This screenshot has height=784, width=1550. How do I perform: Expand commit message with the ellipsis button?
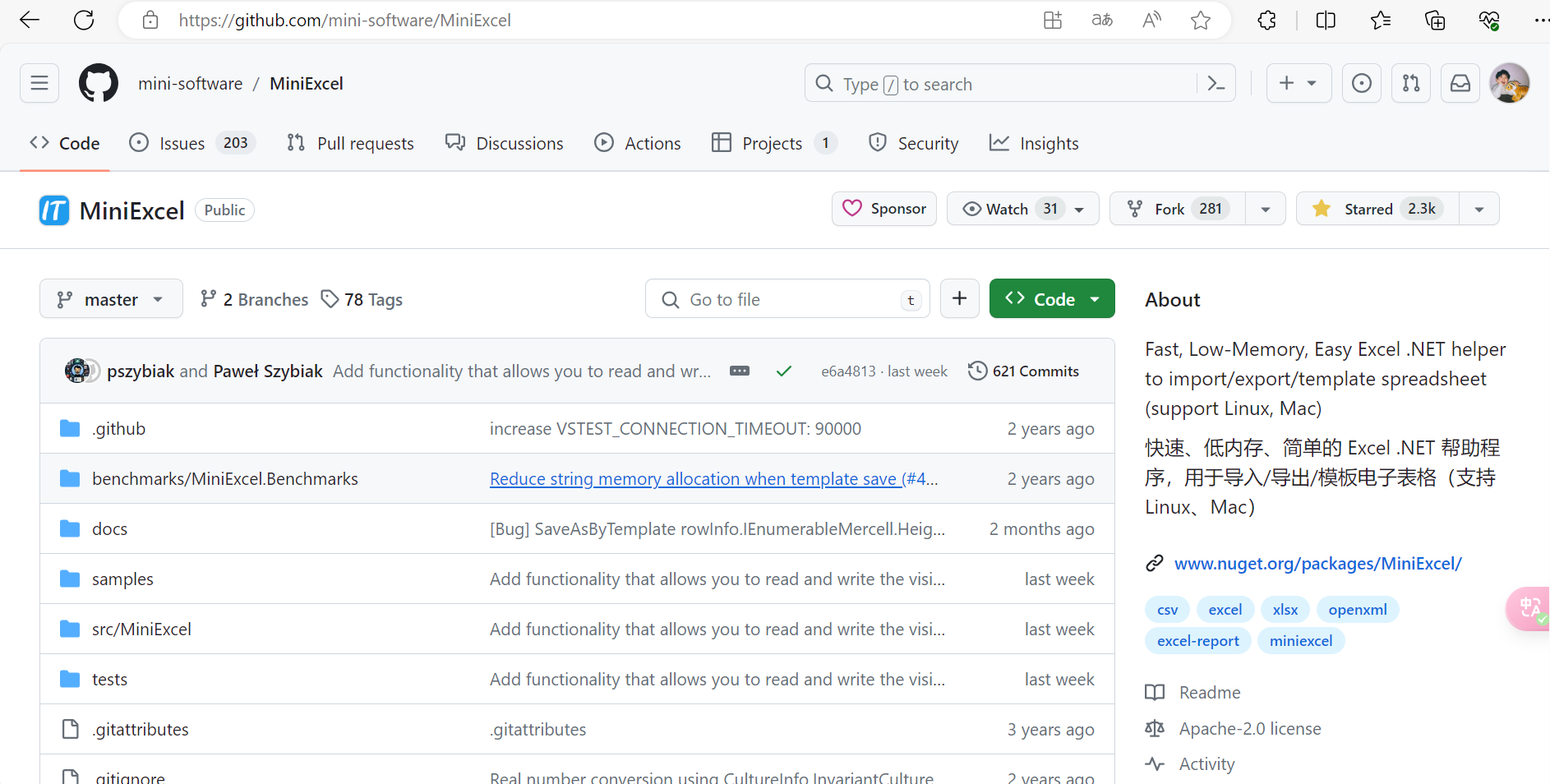[740, 371]
